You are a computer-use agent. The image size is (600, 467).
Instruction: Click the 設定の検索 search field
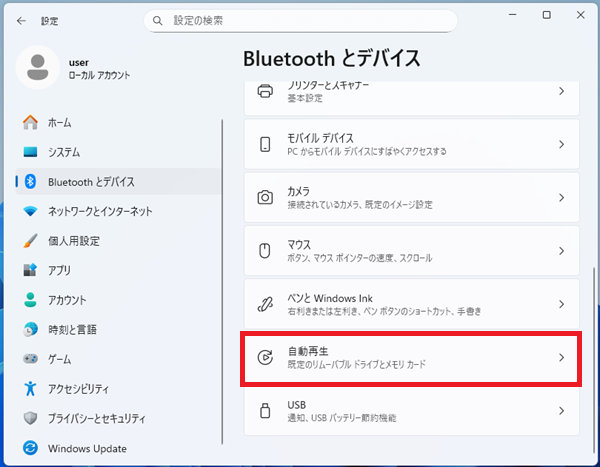pyautogui.click(x=300, y=21)
